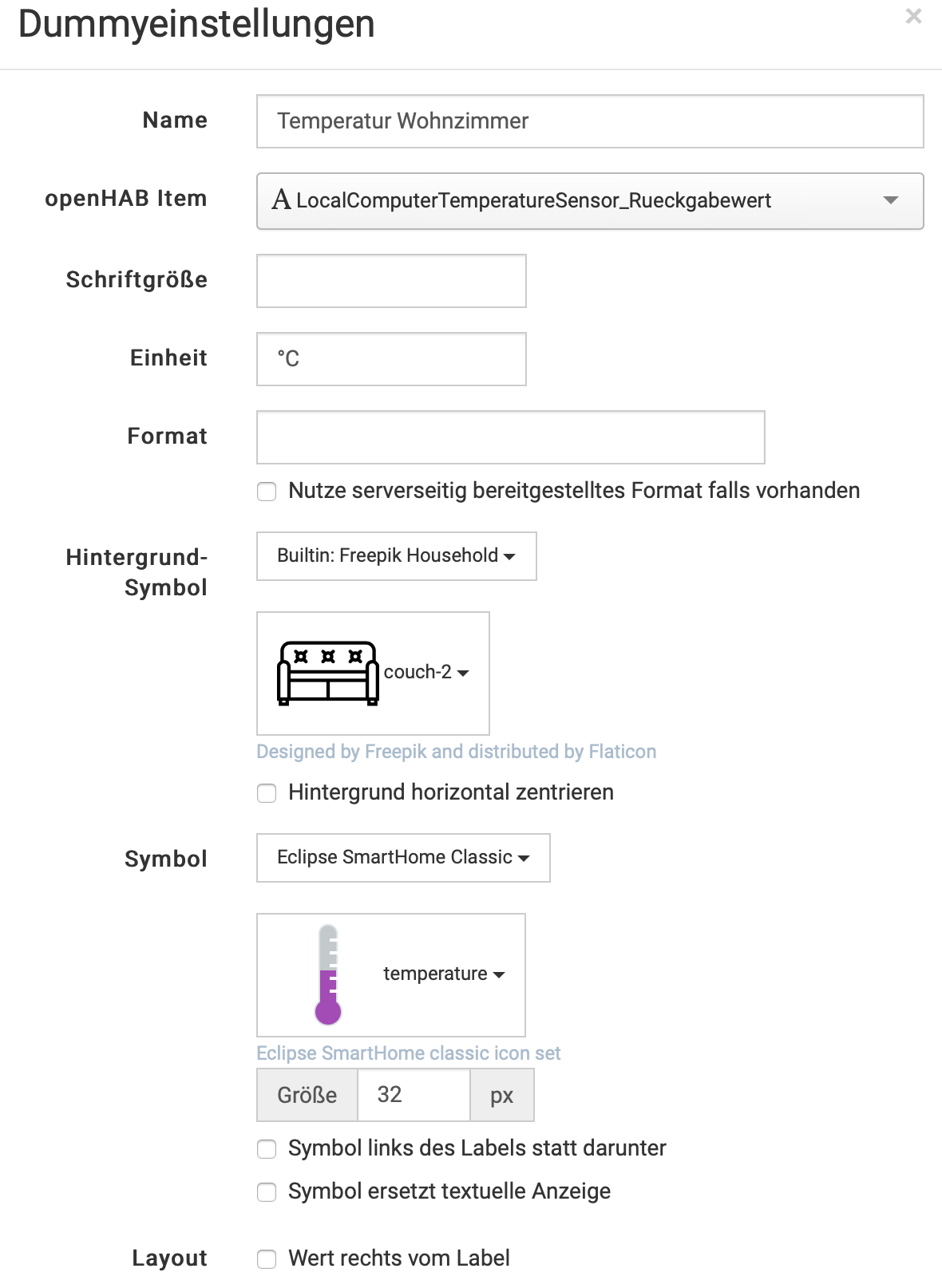Image resolution: width=942 pixels, height=1288 pixels.
Task: Open Eclipse SmartHome classic icon set link
Action: [x=408, y=1053]
